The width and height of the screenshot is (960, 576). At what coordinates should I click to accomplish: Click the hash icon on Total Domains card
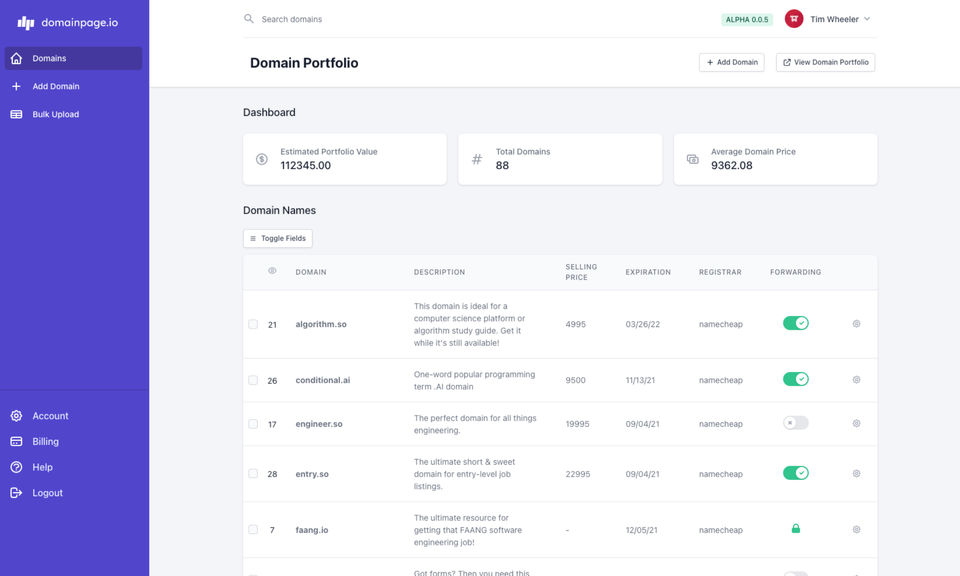point(477,159)
